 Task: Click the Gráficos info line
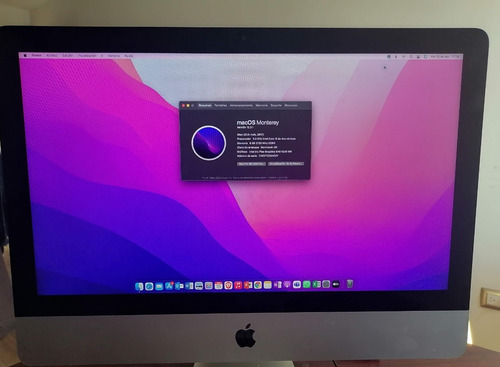click(x=264, y=151)
